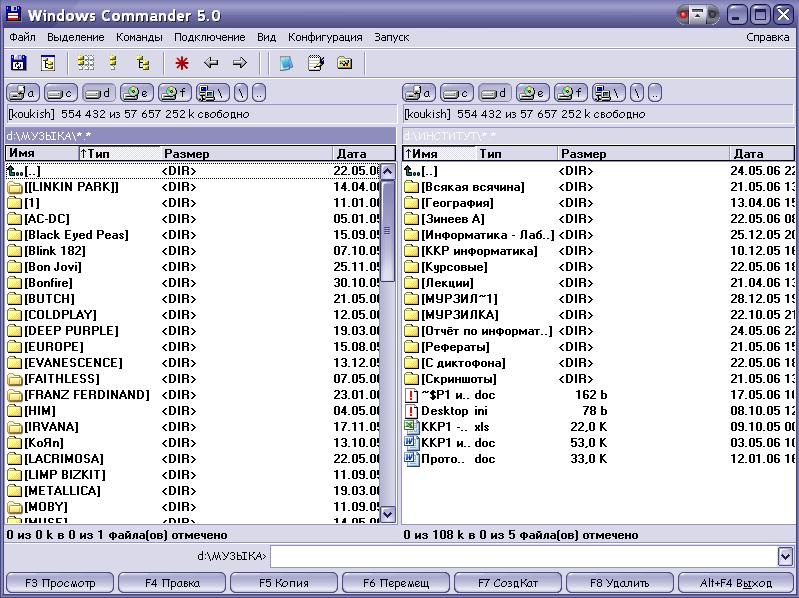Open the Выделение menu
This screenshot has width=799, height=598.
pyautogui.click(x=76, y=37)
